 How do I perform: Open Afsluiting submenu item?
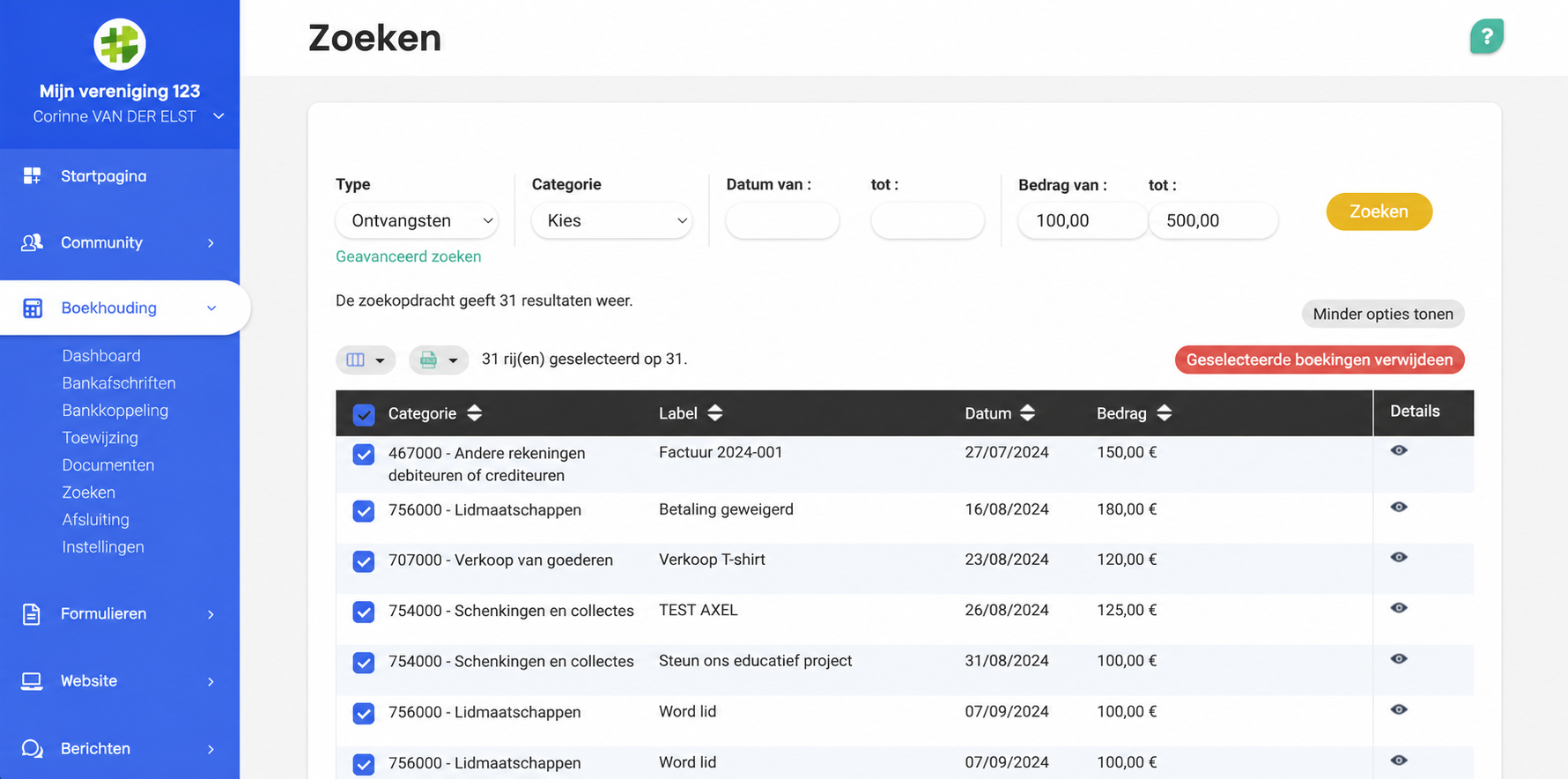[96, 519]
